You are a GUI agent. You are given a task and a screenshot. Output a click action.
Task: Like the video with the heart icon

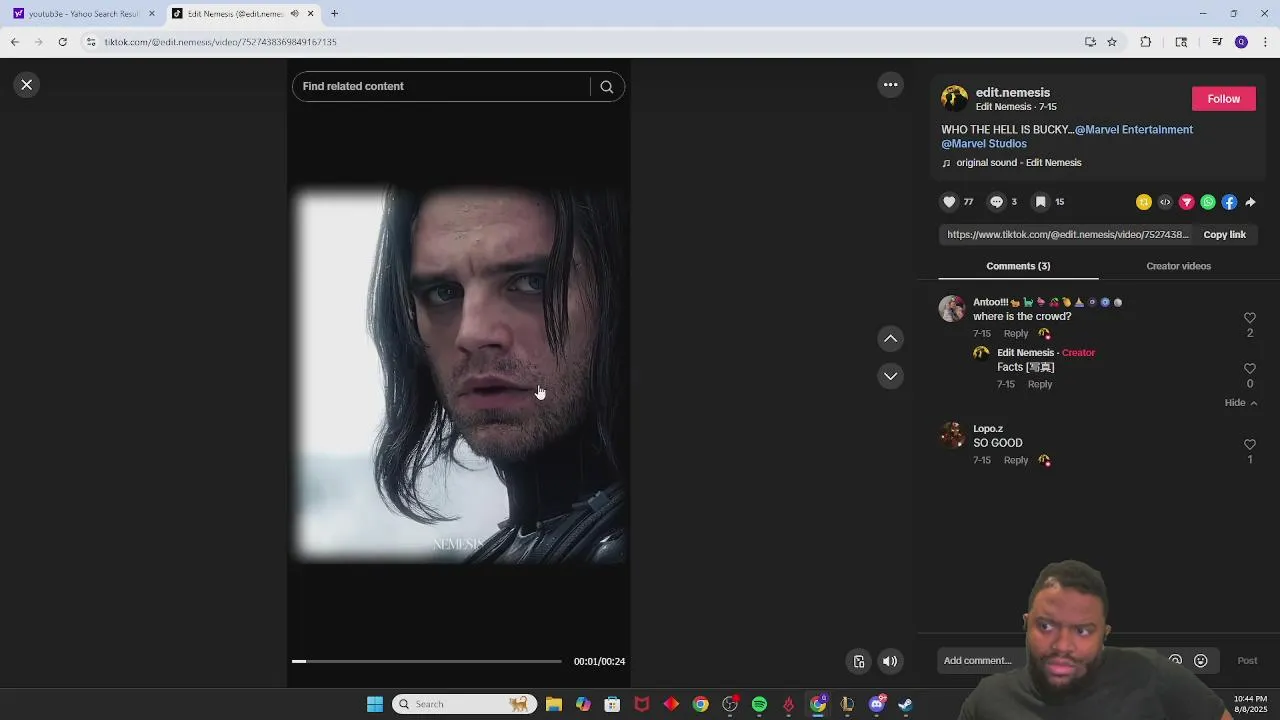[x=949, y=202]
